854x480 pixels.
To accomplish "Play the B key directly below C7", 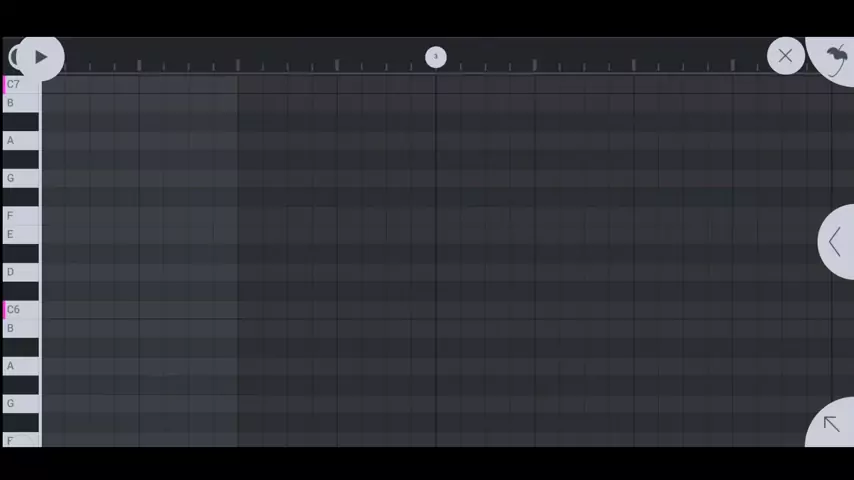I will coord(20,103).
